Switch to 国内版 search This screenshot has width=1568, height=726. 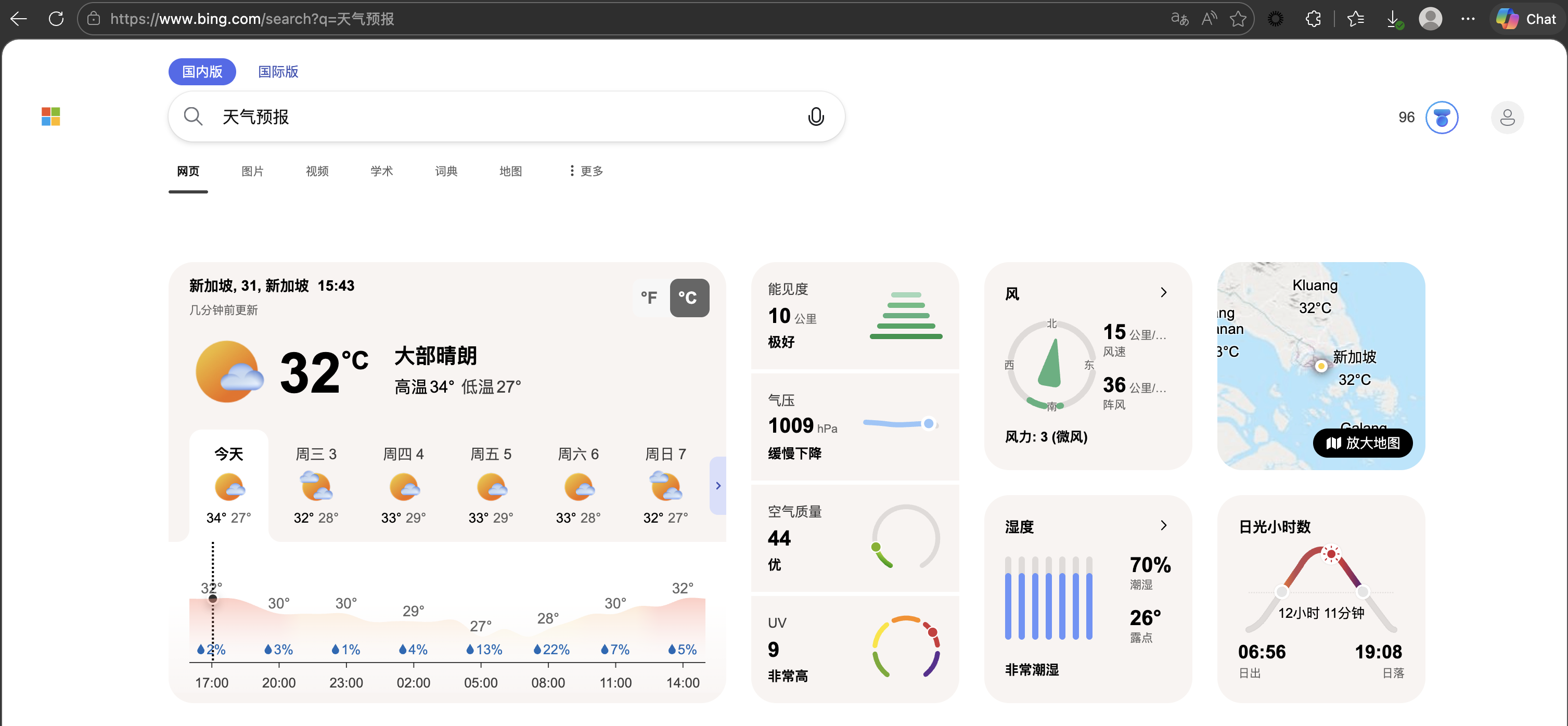click(x=202, y=72)
